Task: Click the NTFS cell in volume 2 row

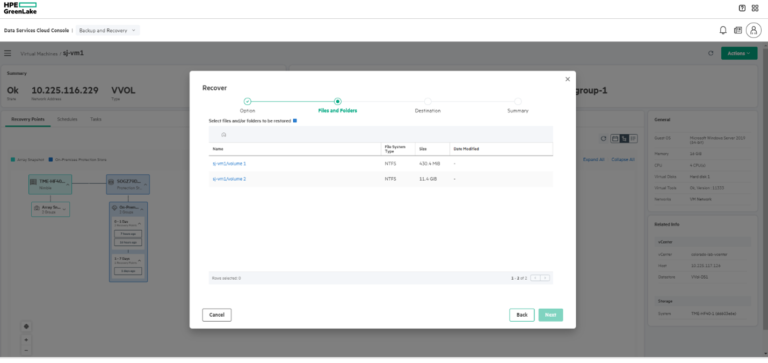Action: coord(390,179)
